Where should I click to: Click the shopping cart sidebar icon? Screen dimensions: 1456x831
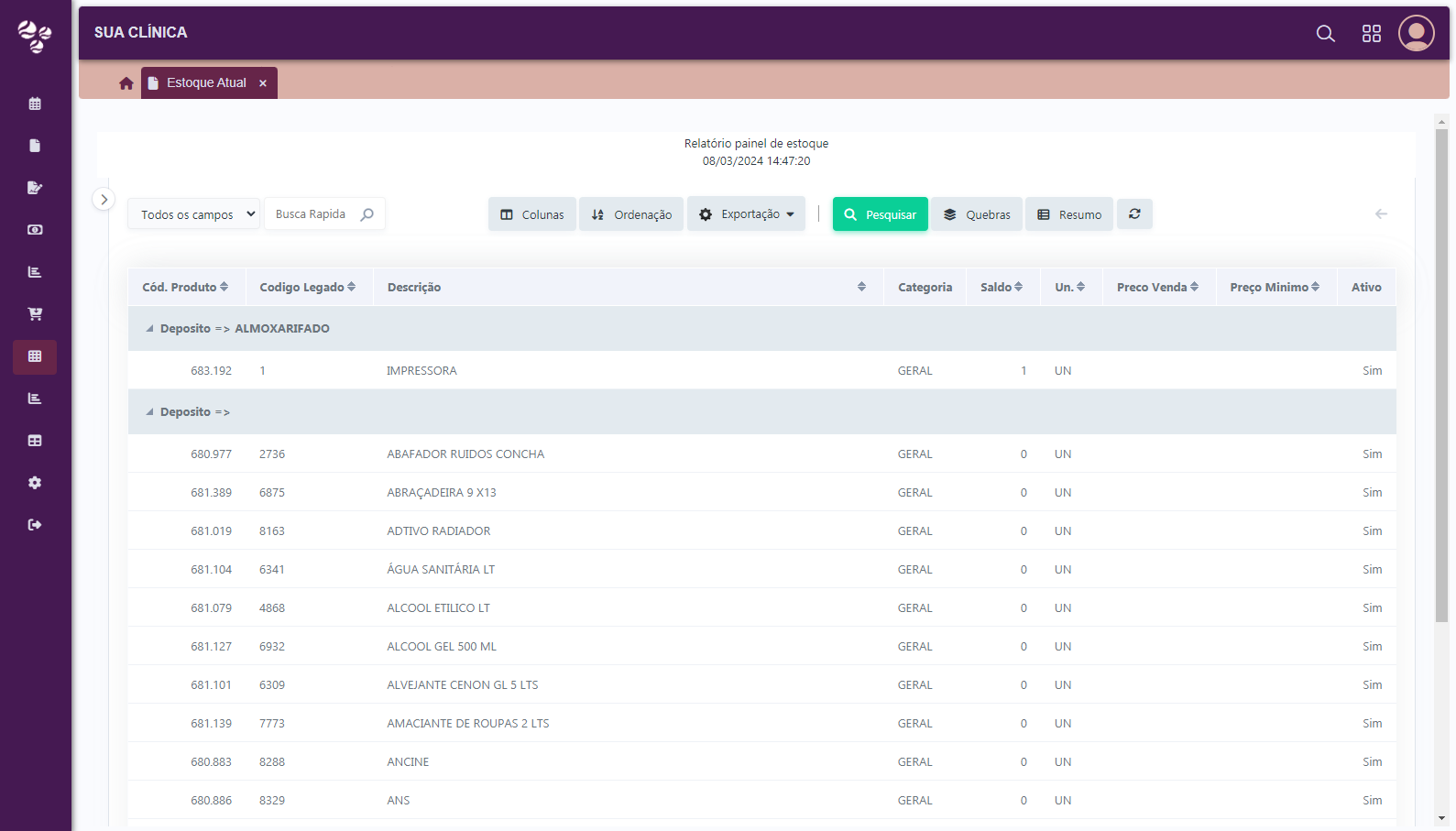coord(35,314)
